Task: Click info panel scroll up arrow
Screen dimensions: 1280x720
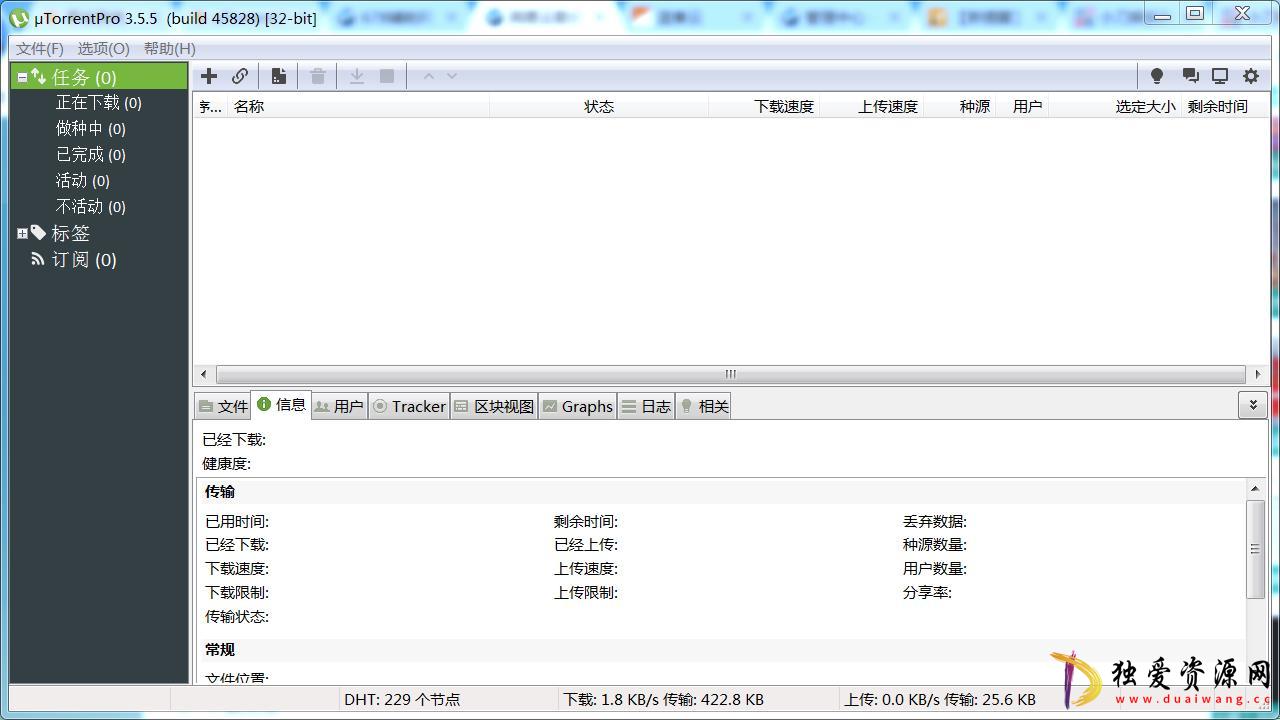Action: click(x=1255, y=489)
